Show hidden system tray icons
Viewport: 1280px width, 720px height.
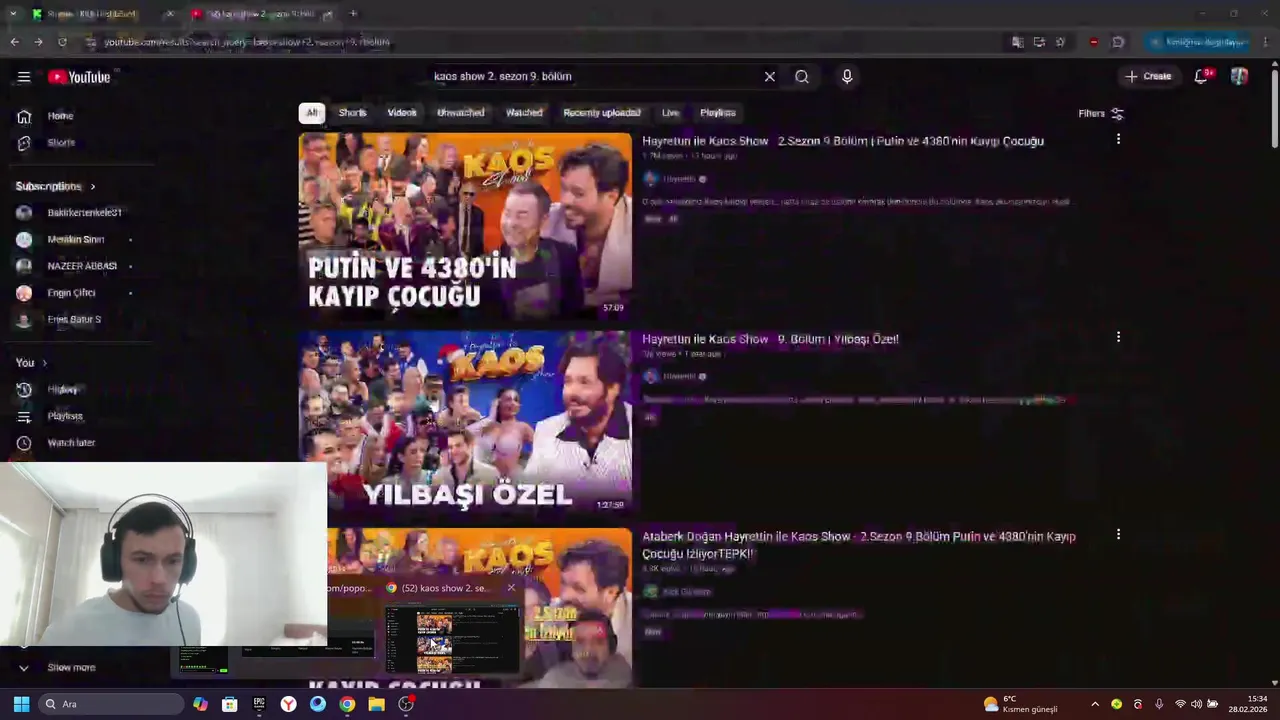(1095, 704)
